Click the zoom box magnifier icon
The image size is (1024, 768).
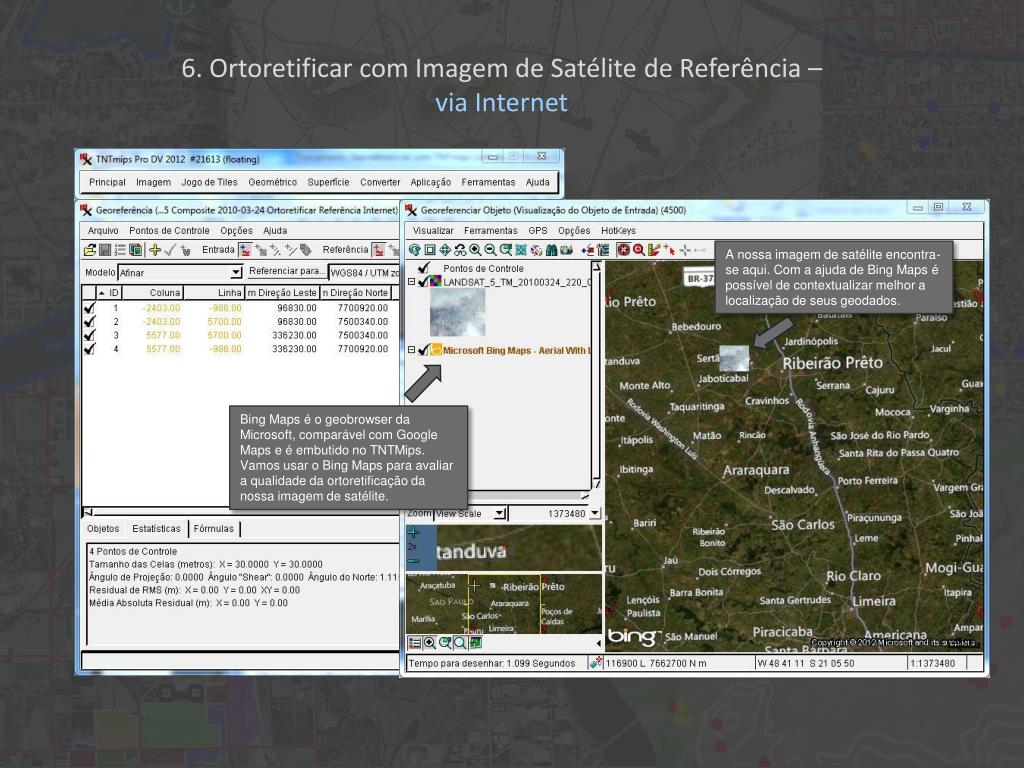click(505, 249)
